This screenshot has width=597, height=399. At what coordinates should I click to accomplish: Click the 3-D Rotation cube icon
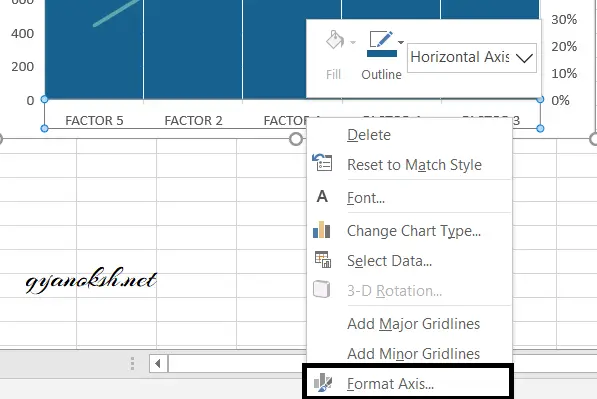pyautogui.click(x=322, y=289)
